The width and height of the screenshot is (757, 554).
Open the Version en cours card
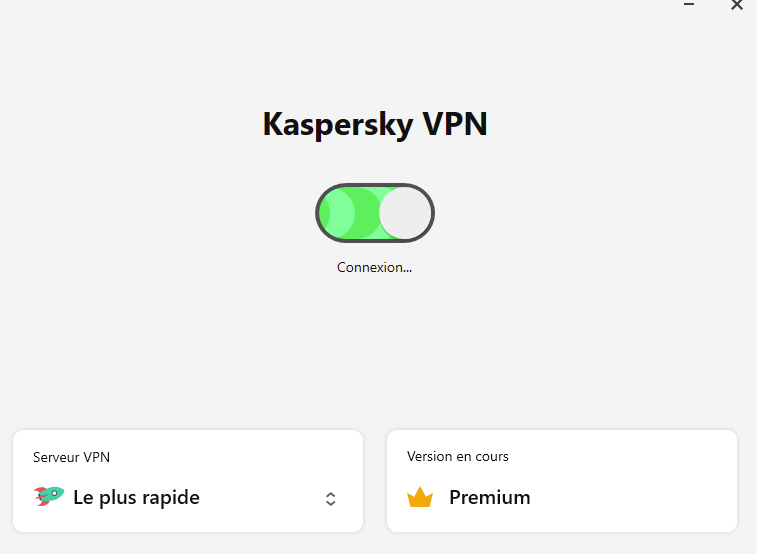[562, 481]
